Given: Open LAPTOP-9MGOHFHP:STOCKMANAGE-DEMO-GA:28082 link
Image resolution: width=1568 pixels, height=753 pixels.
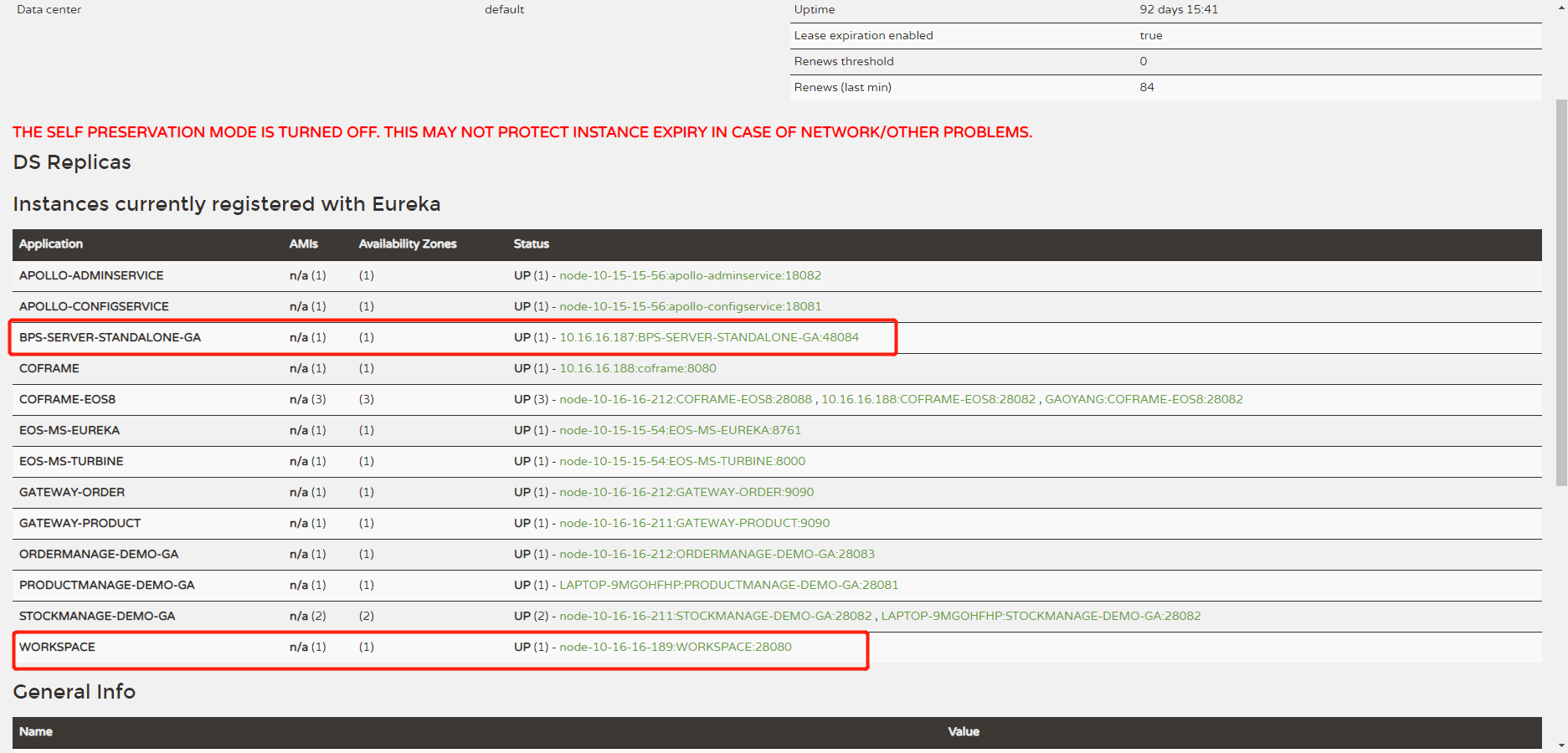Looking at the screenshot, I should pyautogui.click(x=1041, y=616).
